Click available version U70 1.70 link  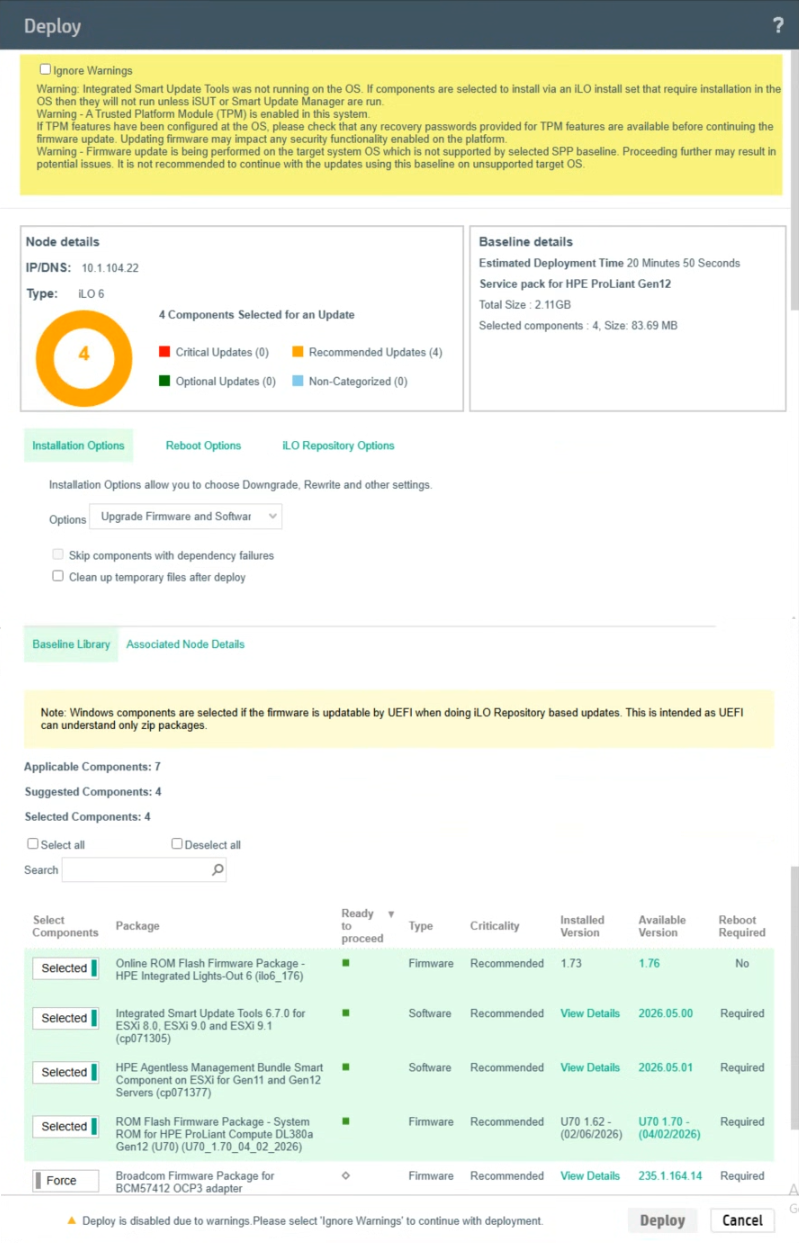tap(669, 1128)
